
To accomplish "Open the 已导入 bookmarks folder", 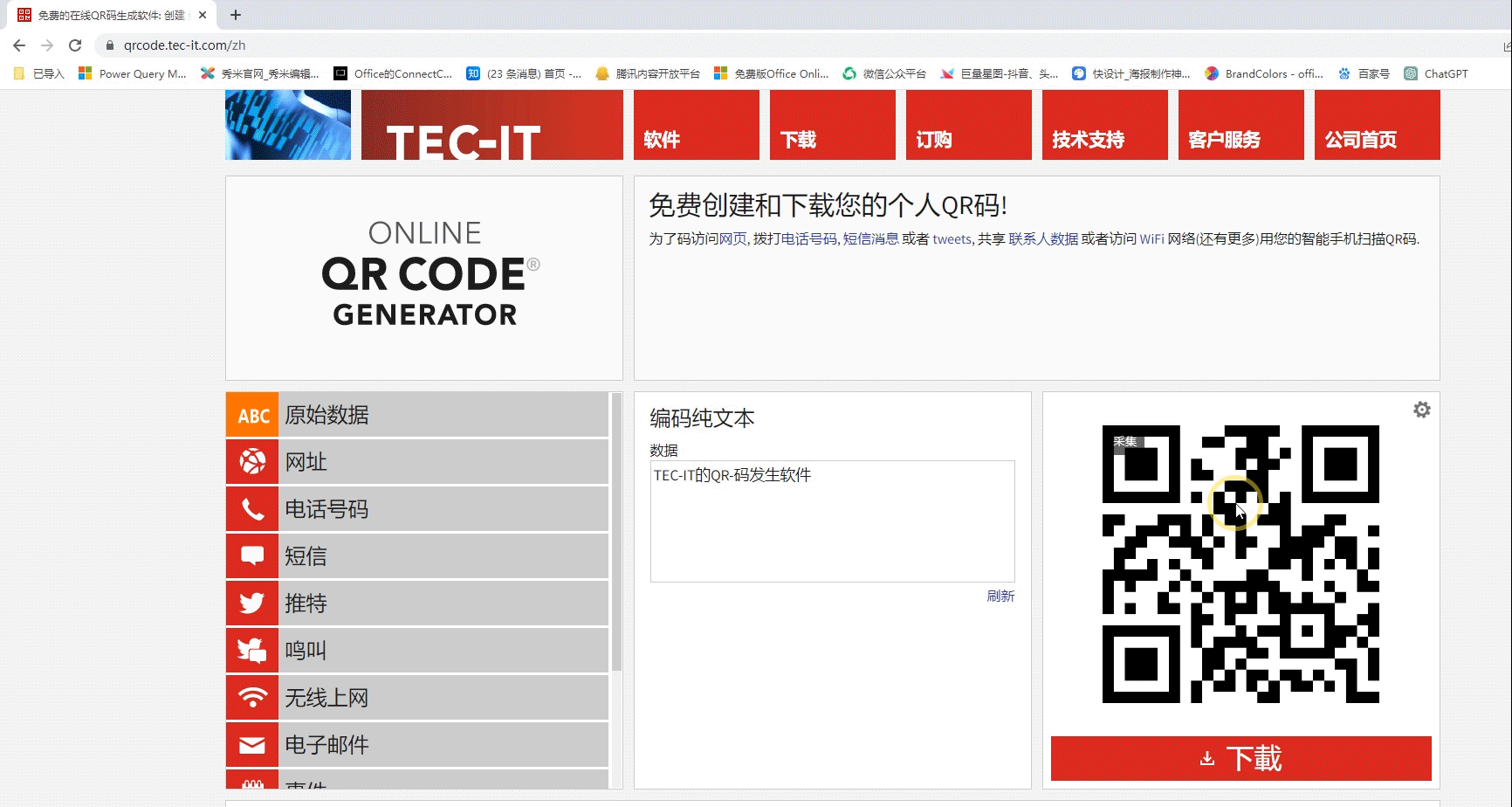I will coord(39,74).
